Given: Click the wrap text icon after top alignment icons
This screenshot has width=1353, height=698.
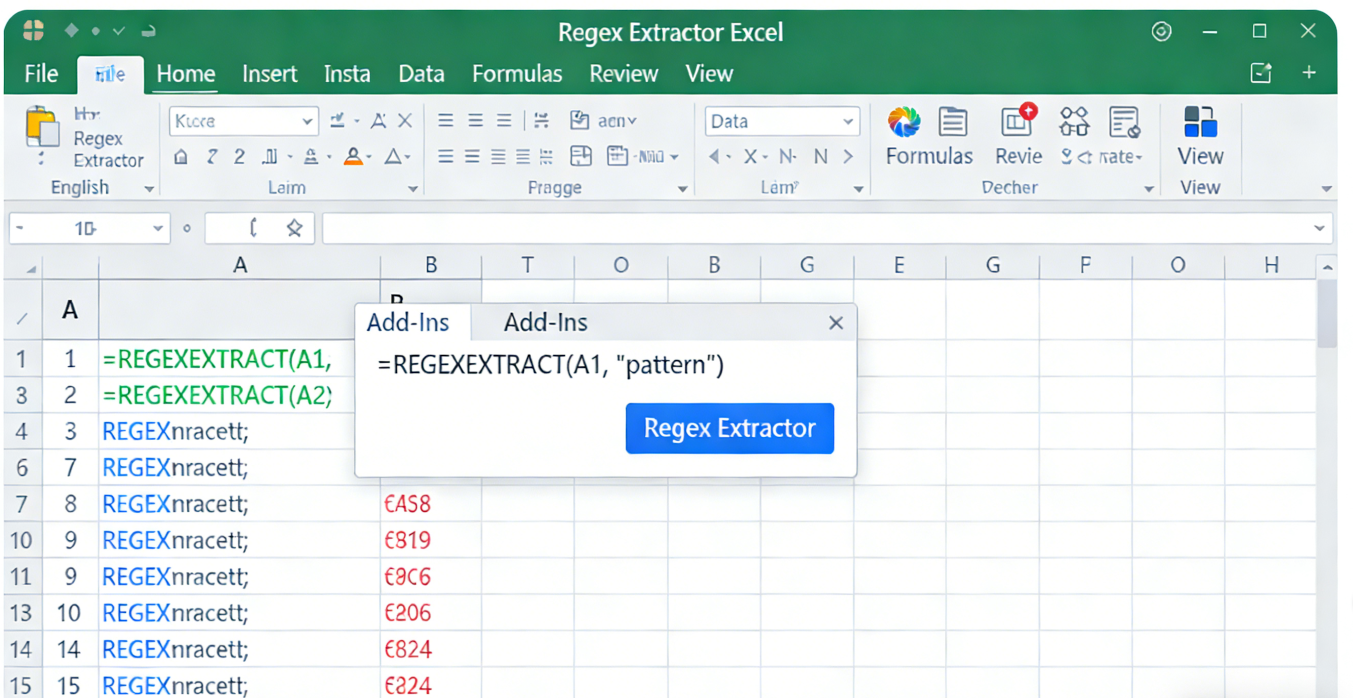Looking at the screenshot, I should click(x=541, y=121).
